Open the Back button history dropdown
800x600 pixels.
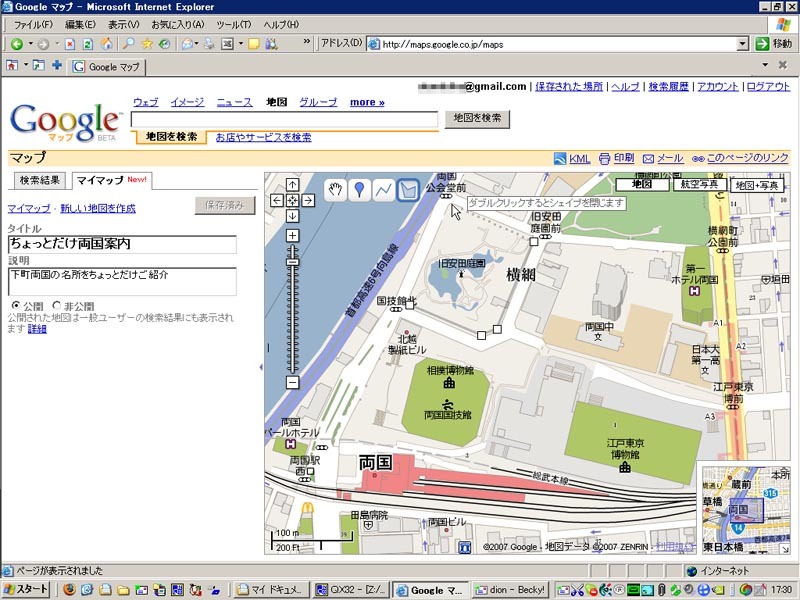point(30,44)
